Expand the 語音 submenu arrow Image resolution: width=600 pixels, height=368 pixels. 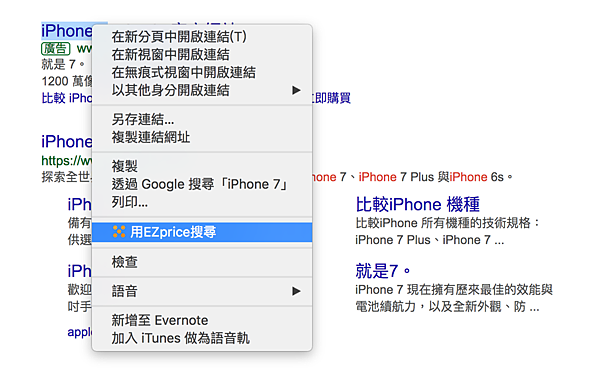point(296,291)
